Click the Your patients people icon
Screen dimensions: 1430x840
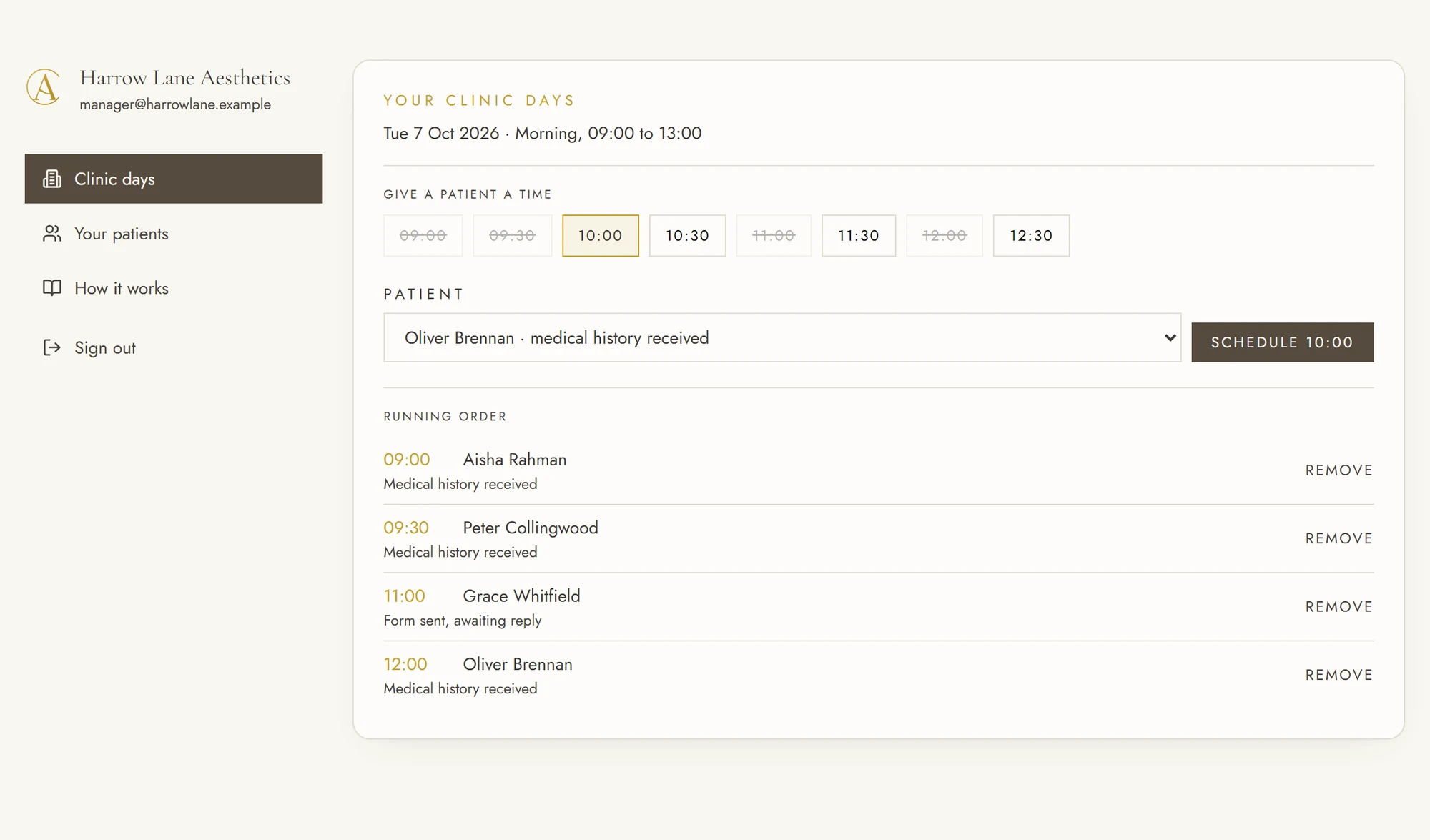(x=52, y=234)
